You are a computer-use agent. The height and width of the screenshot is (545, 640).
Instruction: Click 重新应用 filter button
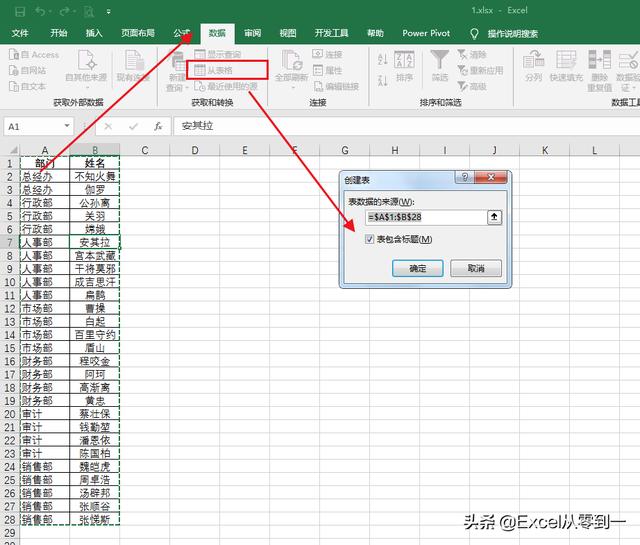pyautogui.click(x=480, y=70)
